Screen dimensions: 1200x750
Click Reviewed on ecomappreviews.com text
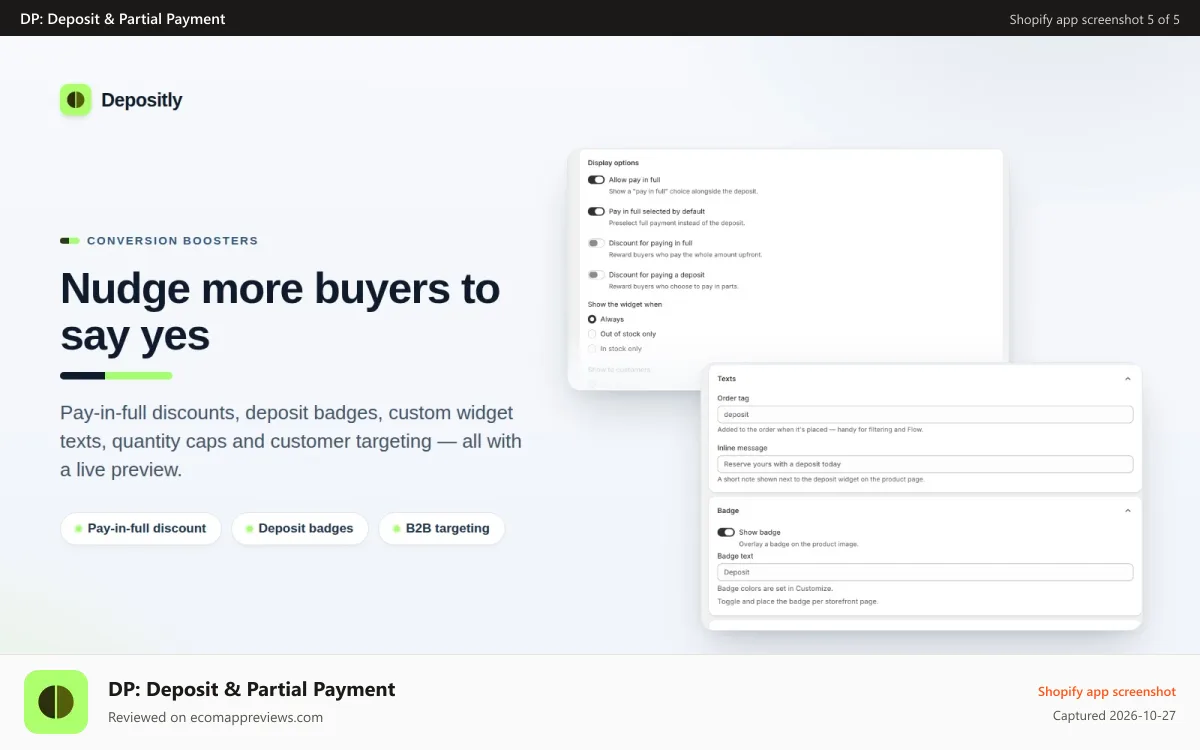click(x=215, y=717)
